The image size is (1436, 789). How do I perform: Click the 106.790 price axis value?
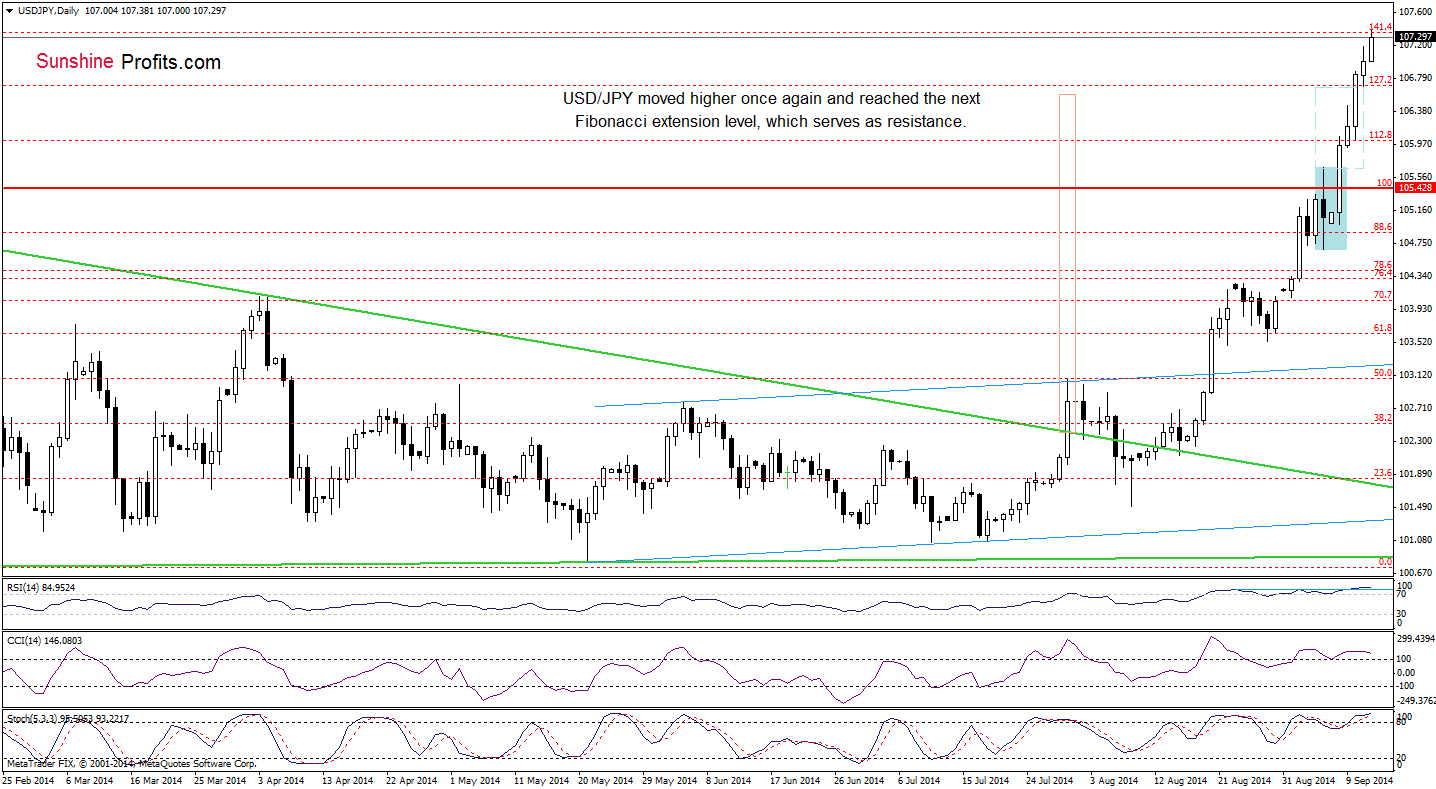(1416, 77)
